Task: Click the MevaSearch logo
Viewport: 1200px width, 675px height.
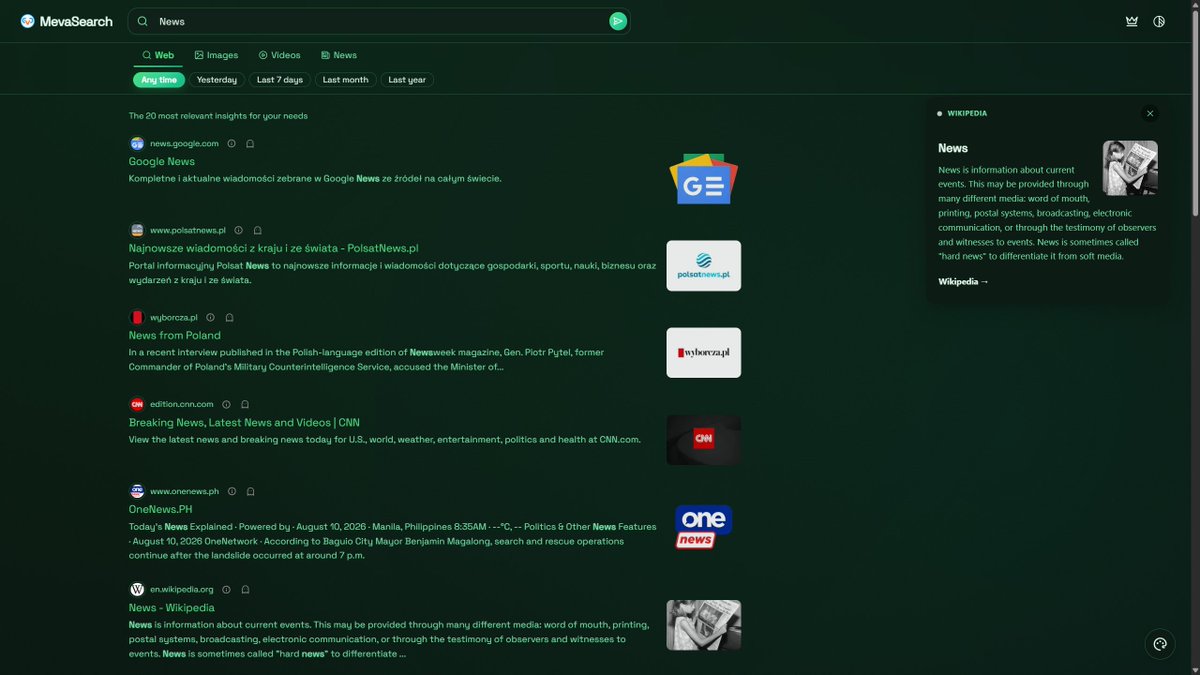Action: (x=66, y=21)
